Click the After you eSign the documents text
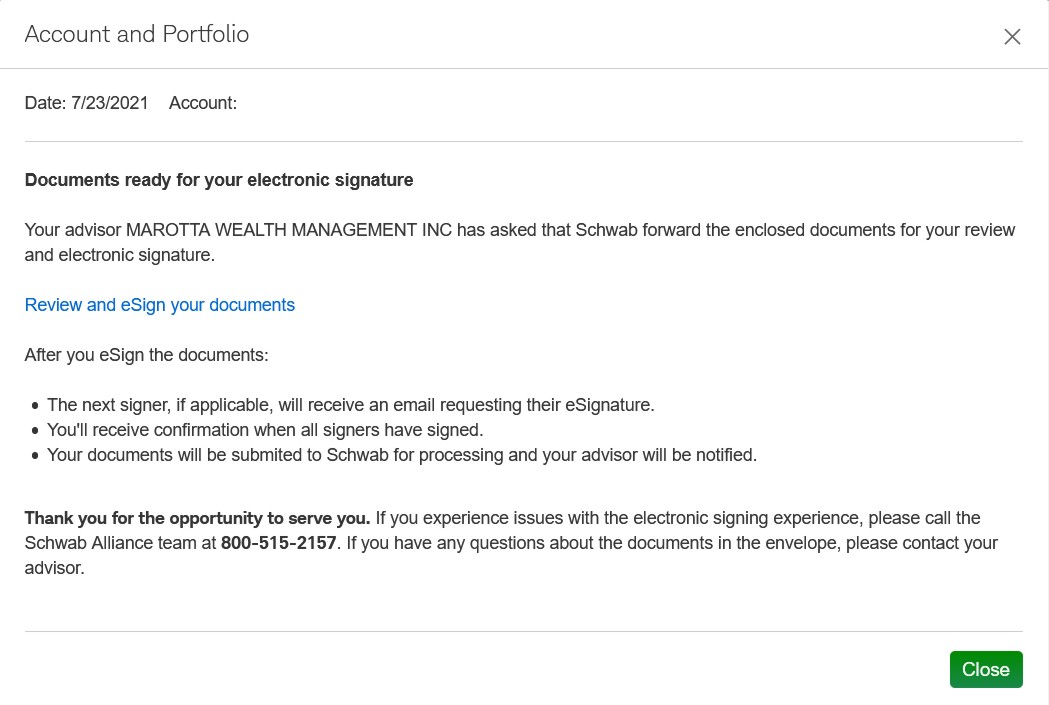The height and width of the screenshot is (705, 1049). coord(147,355)
